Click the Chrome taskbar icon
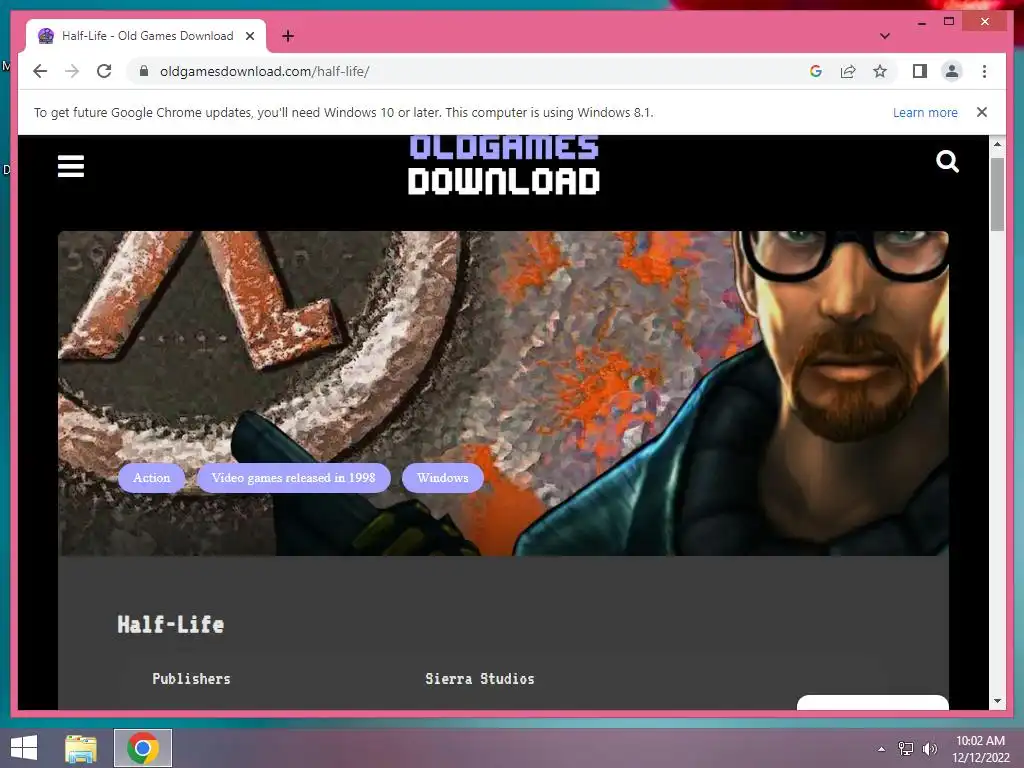Image resolution: width=1024 pixels, height=768 pixels. click(x=143, y=748)
